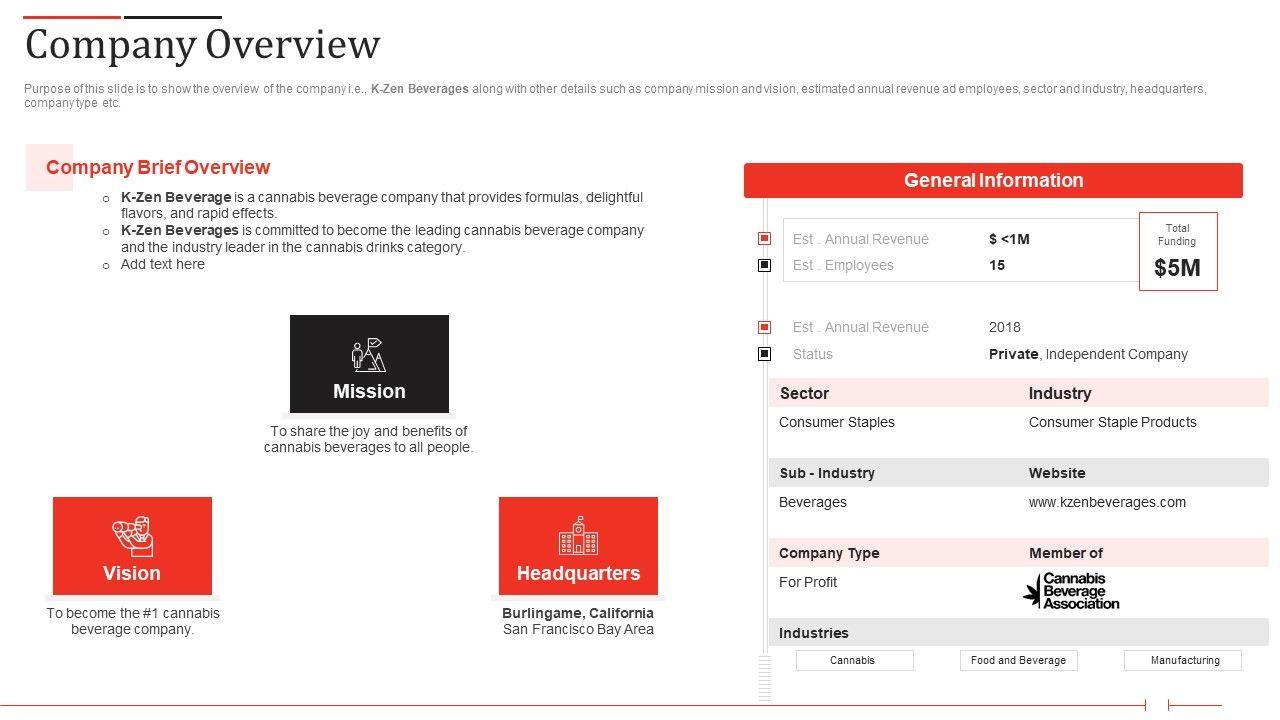Select the 'Consumer Staples' sector value
This screenshot has width=1280, height=720.
coord(837,422)
